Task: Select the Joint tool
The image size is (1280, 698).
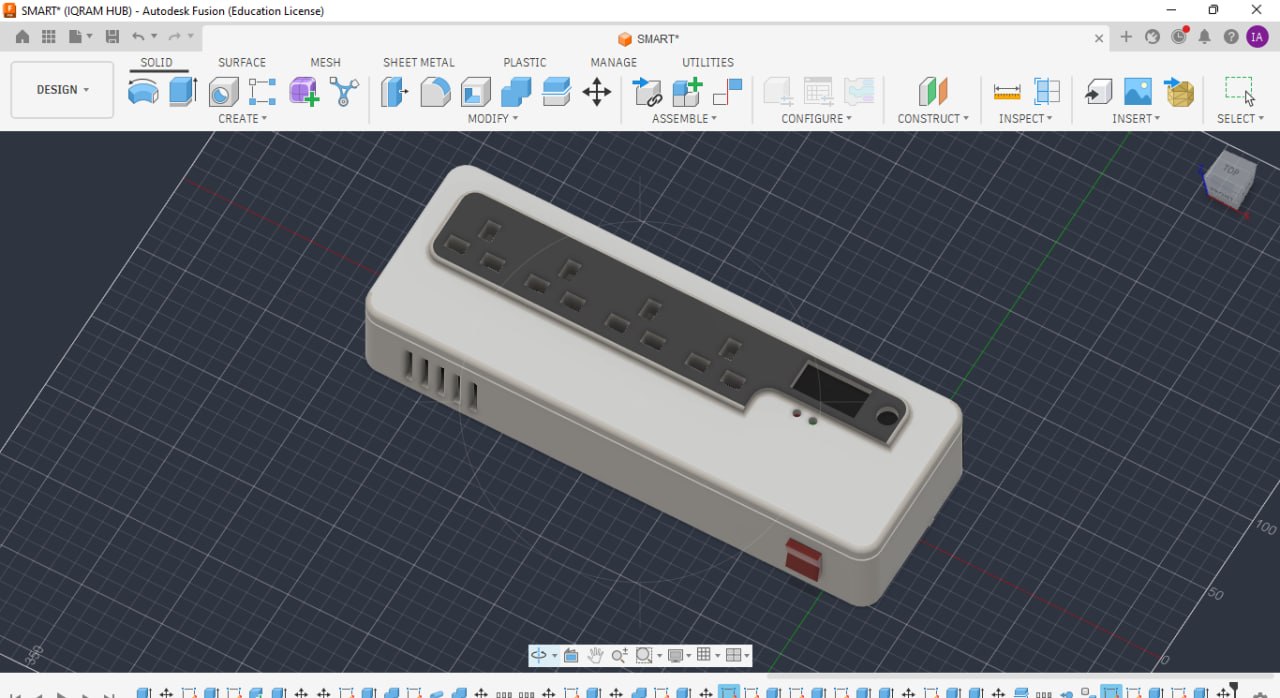Action: click(728, 92)
